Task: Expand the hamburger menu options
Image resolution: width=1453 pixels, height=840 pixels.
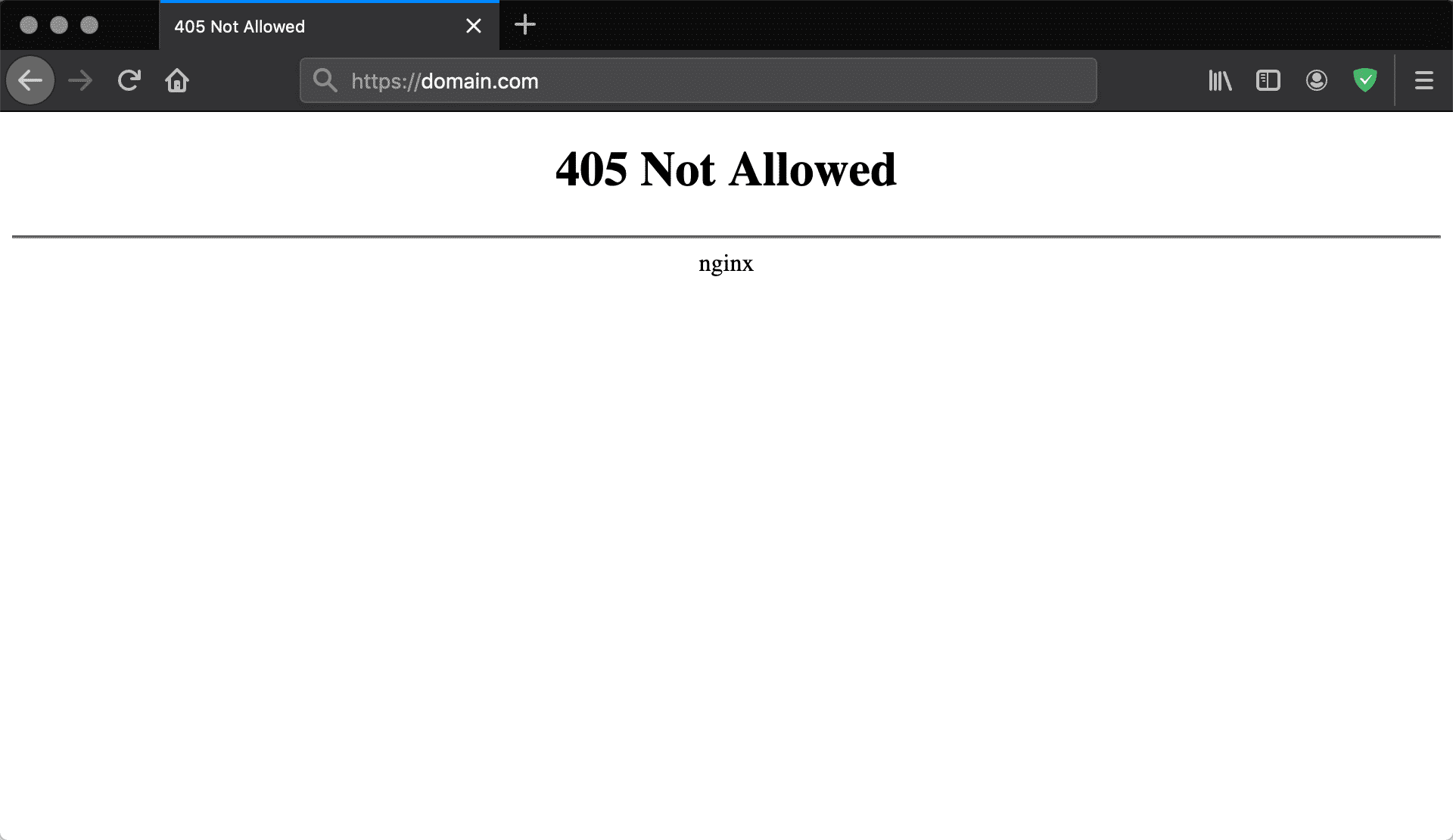Action: coord(1424,80)
